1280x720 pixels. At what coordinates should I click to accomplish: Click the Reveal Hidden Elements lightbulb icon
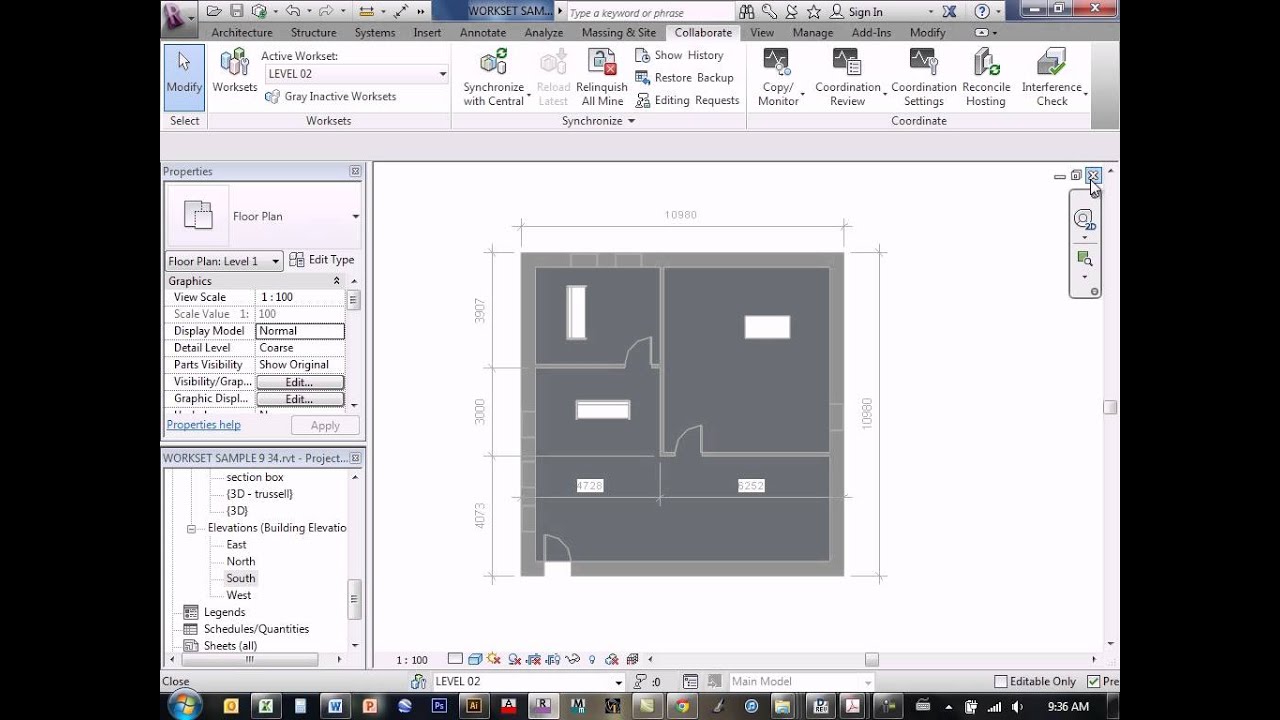pyautogui.click(x=592, y=659)
